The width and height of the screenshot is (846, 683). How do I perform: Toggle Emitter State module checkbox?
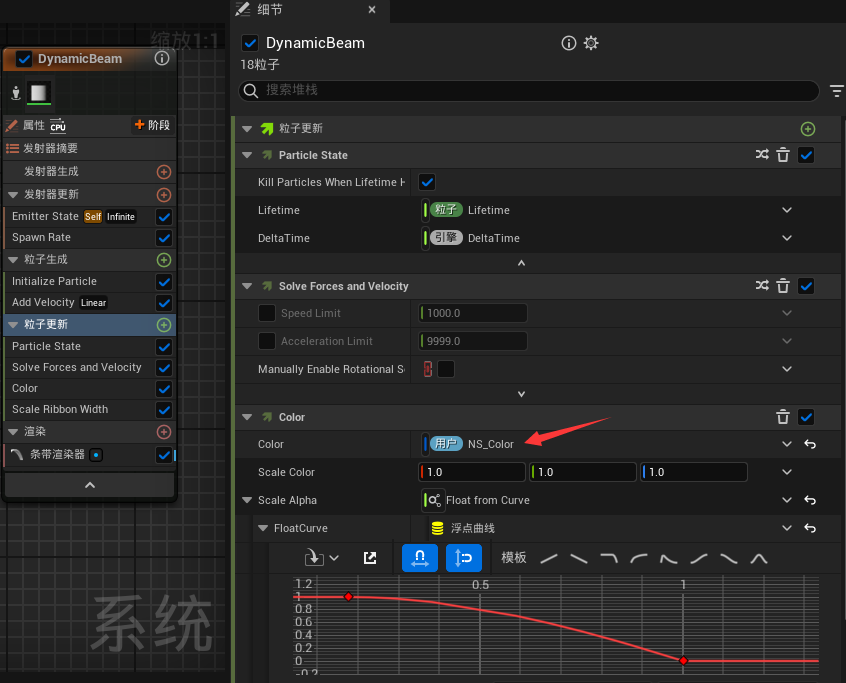coord(164,216)
